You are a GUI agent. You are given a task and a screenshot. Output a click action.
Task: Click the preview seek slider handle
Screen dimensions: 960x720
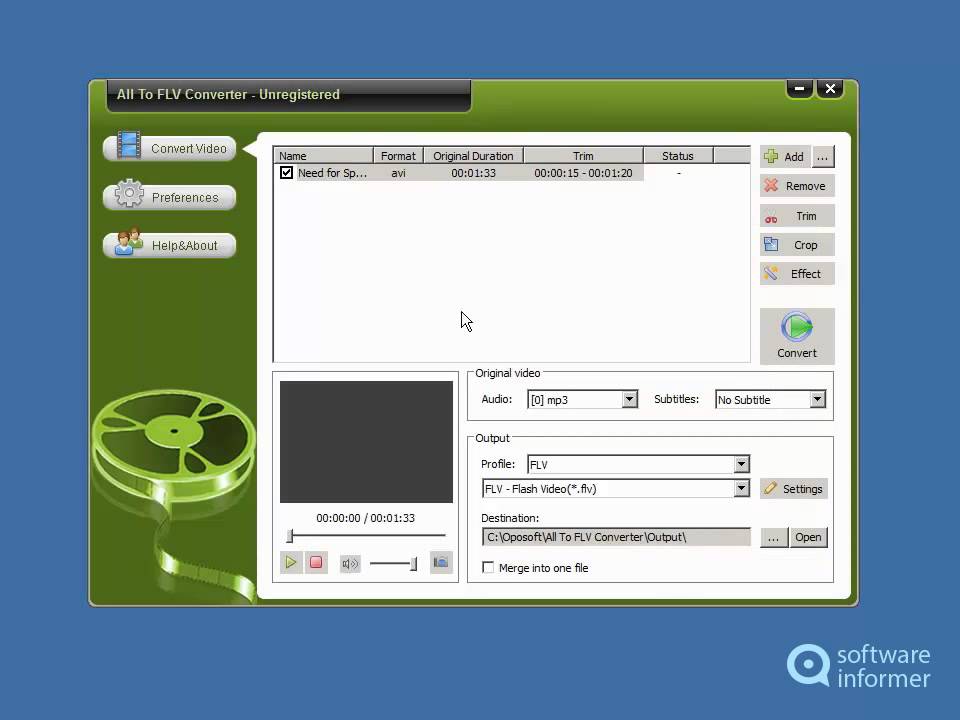290,536
